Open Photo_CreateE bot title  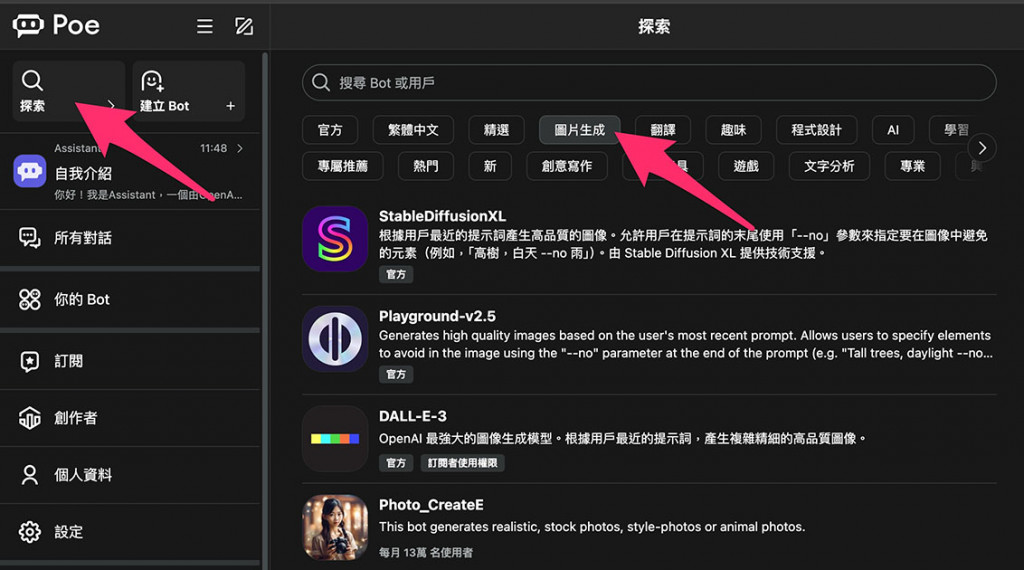click(431, 505)
